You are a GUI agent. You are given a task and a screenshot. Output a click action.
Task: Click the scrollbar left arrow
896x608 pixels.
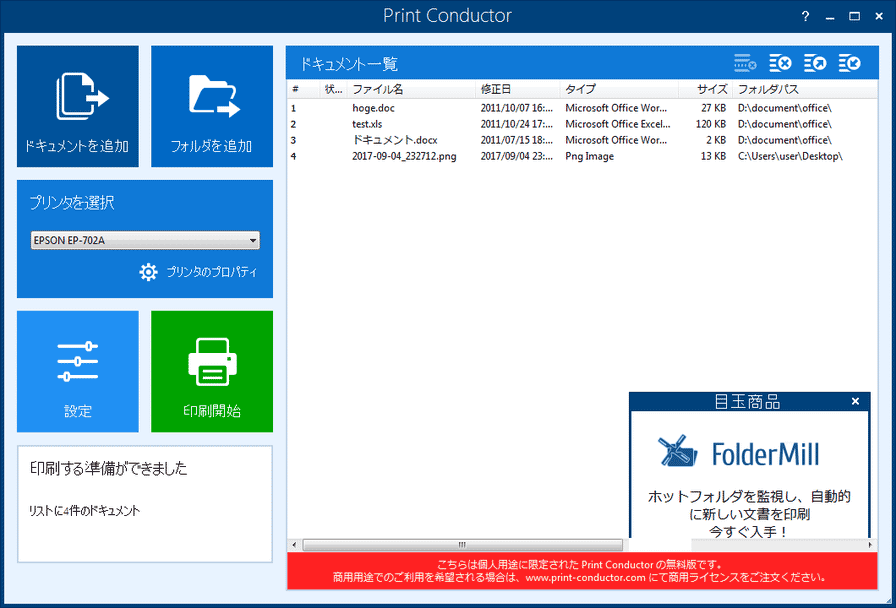coord(294,545)
